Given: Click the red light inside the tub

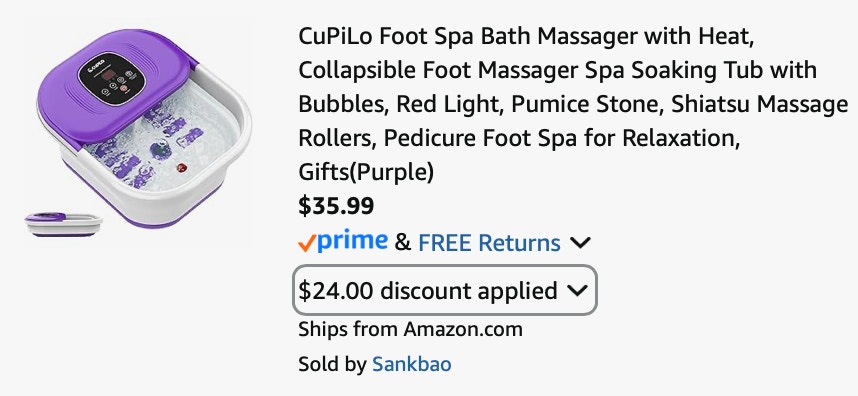Looking at the screenshot, I should click(x=180, y=168).
